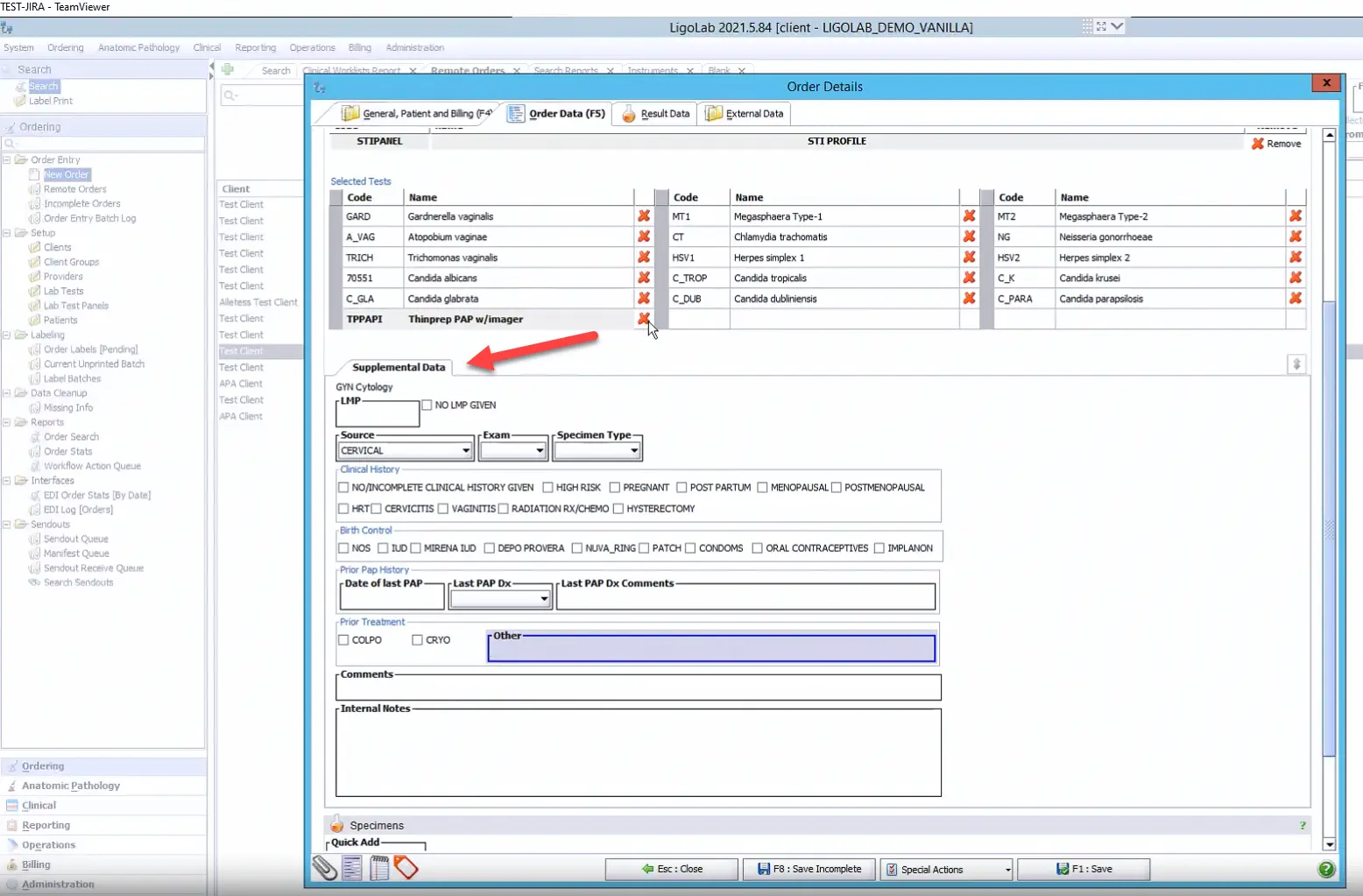Click the Prior Treatment Other input field
This screenshot has width=1363, height=896.
[x=711, y=648]
